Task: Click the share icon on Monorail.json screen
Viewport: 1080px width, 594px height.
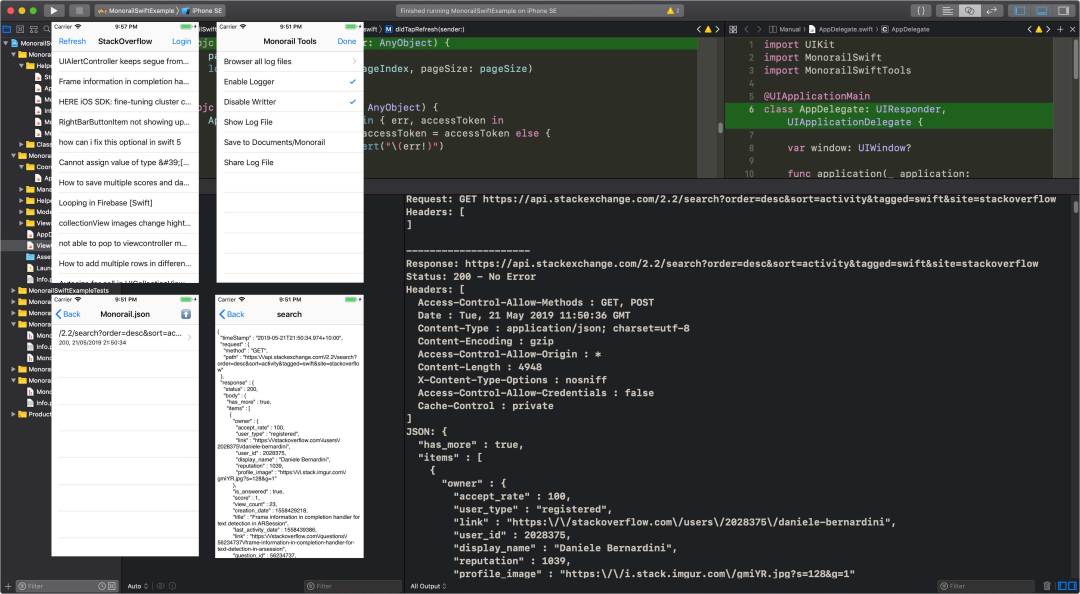Action: tap(185, 314)
